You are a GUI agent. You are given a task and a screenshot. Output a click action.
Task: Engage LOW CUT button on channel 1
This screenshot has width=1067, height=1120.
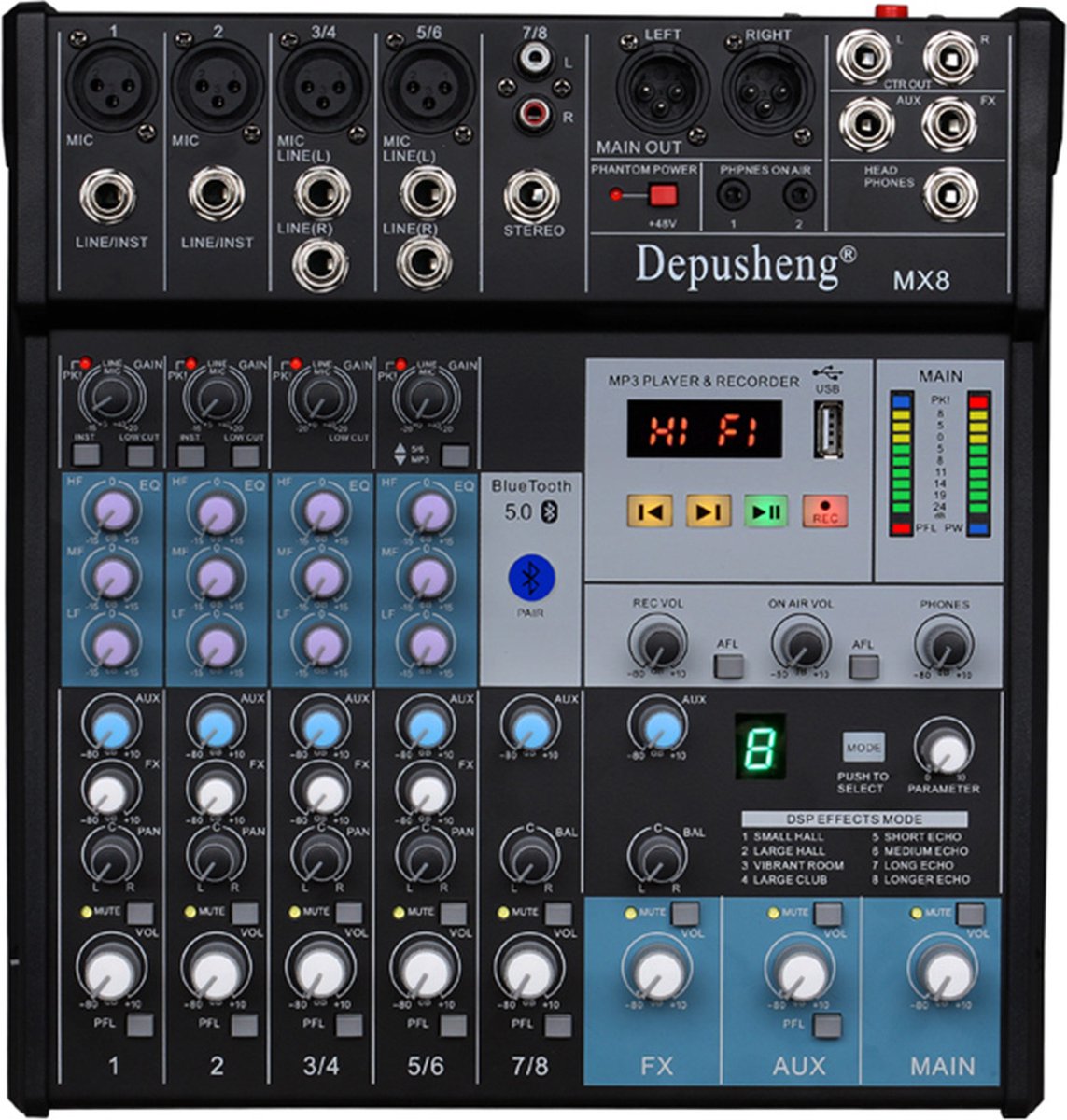[x=140, y=455]
